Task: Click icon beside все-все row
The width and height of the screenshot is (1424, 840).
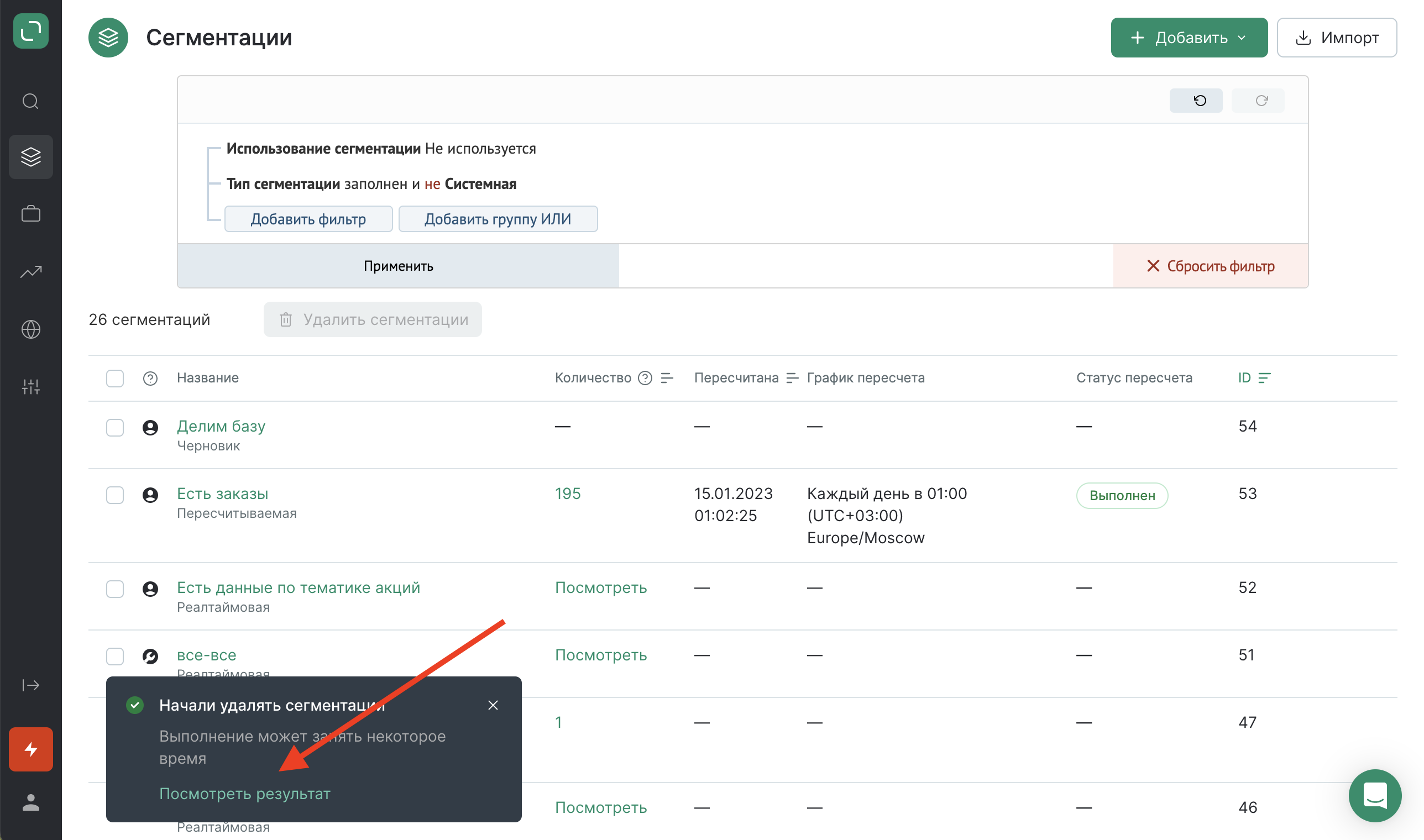Action: 150,656
